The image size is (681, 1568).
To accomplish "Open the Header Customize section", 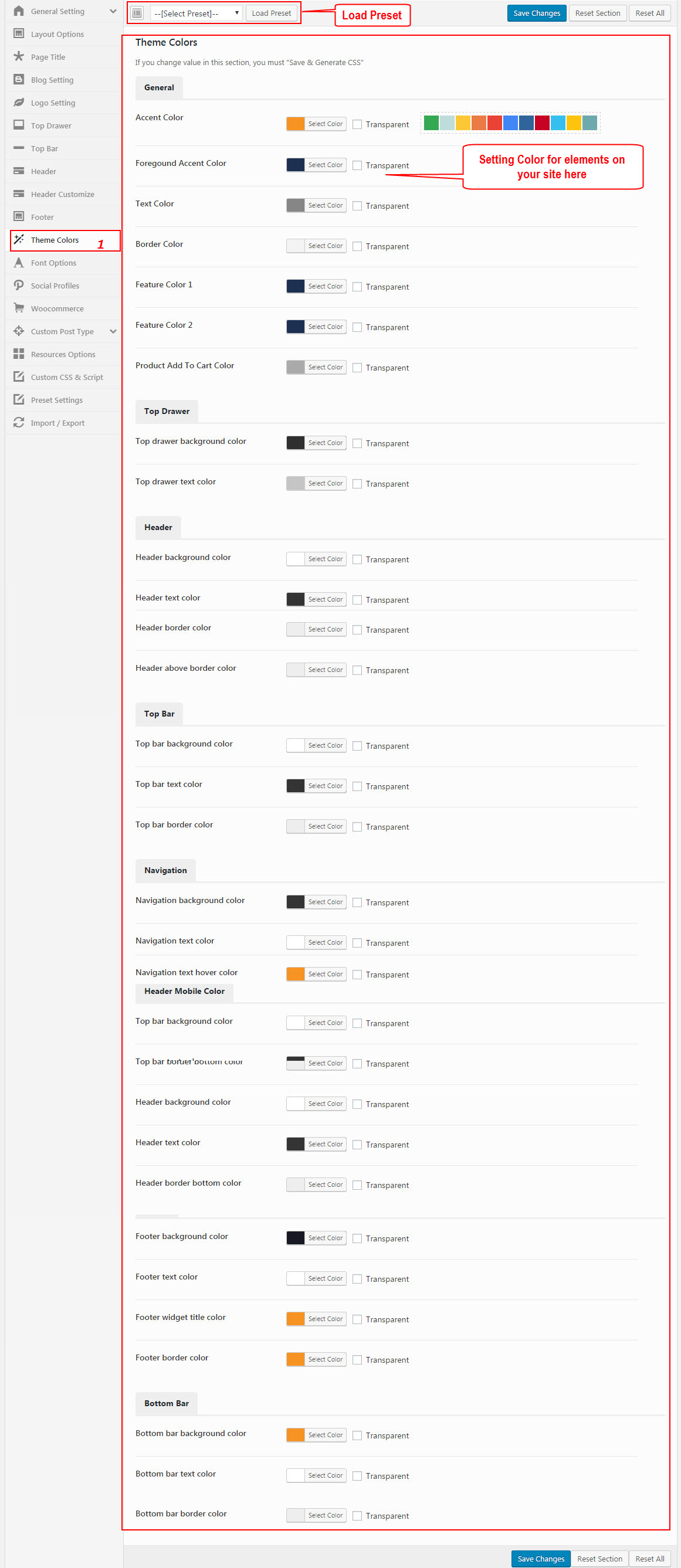I will (x=63, y=194).
